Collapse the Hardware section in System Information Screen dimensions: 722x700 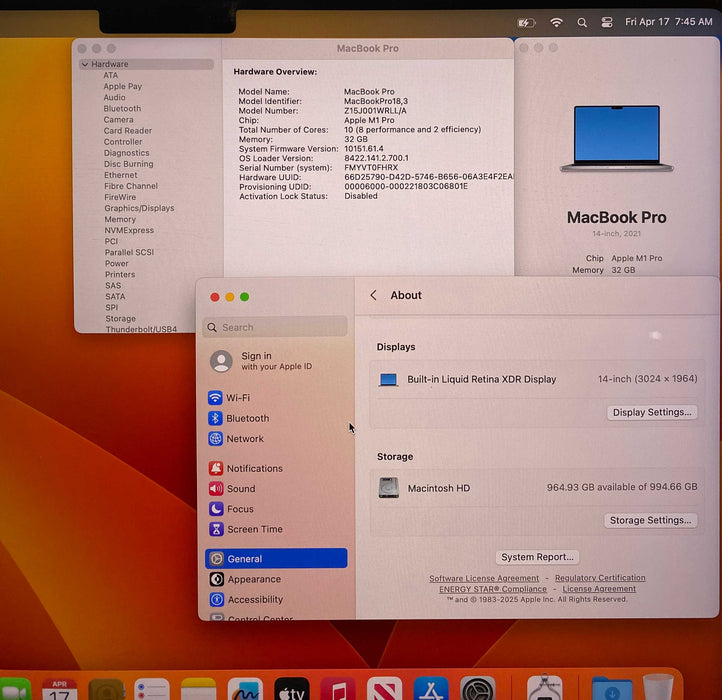[x=85, y=64]
